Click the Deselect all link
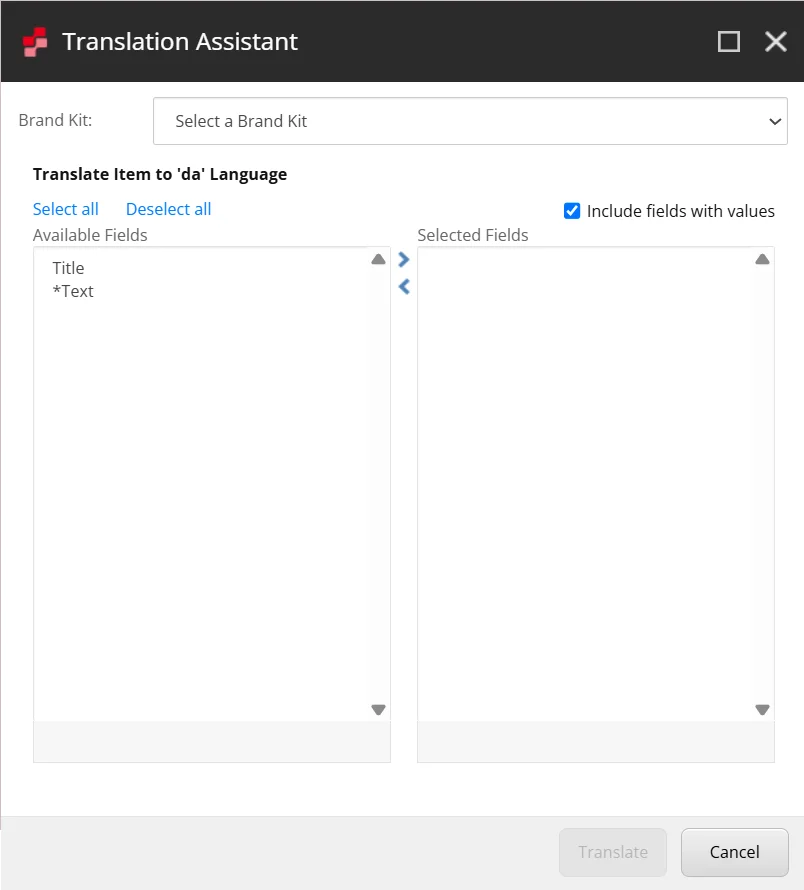 [169, 209]
